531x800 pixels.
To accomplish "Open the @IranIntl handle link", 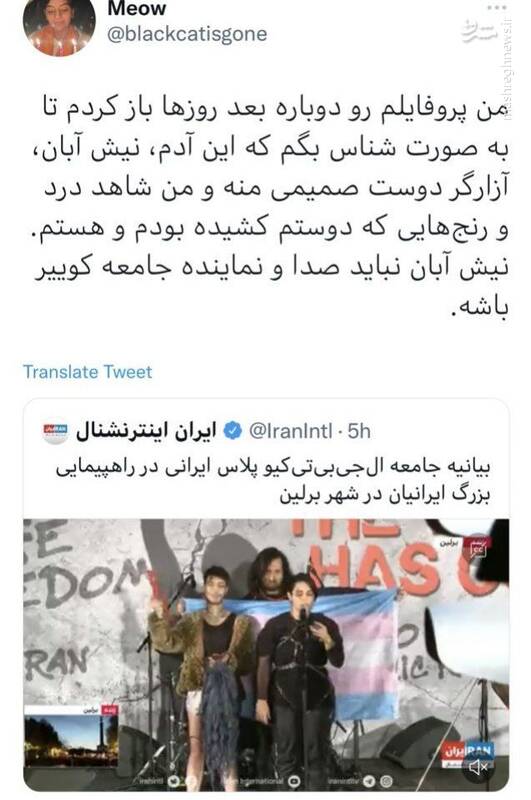I will (290, 431).
